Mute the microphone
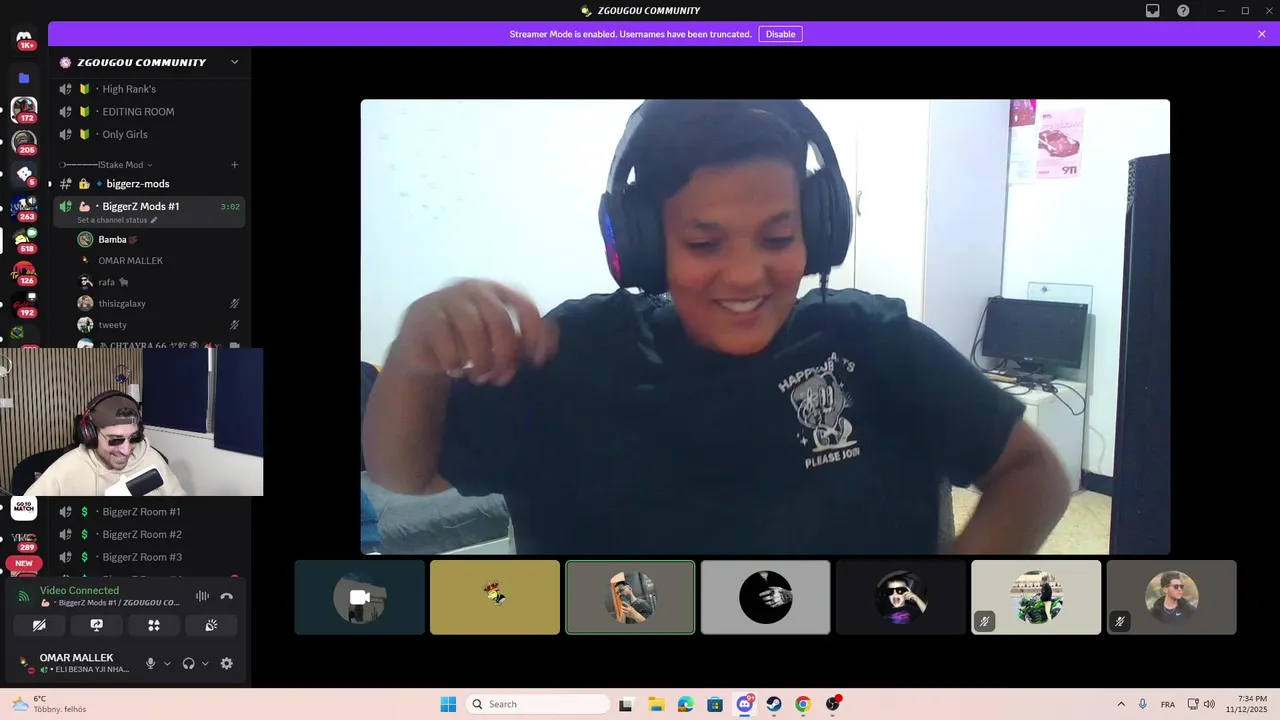 pyautogui.click(x=151, y=663)
